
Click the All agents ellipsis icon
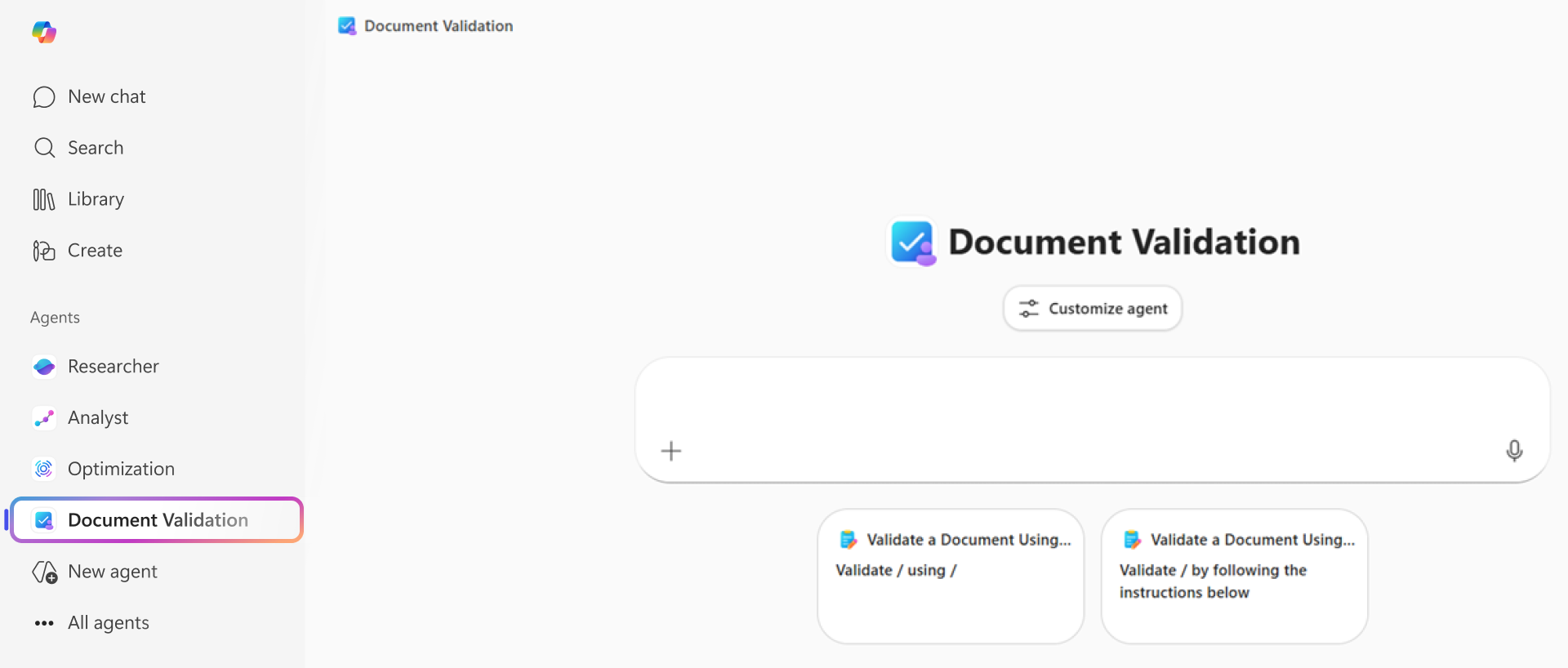44,623
